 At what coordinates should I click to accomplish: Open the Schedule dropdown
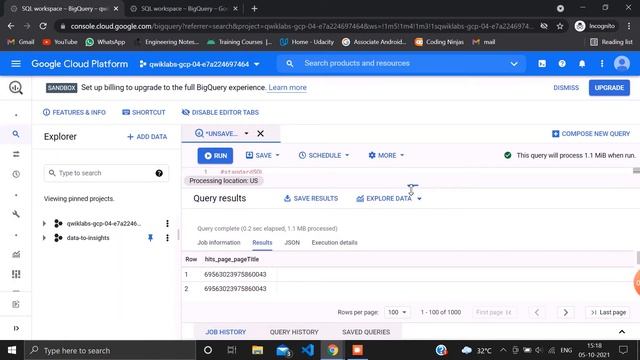click(x=324, y=156)
